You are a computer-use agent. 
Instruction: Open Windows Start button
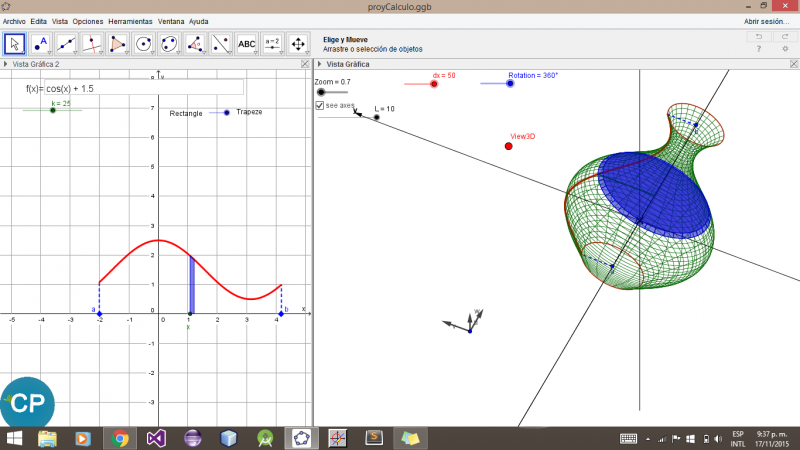tap(14, 438)
